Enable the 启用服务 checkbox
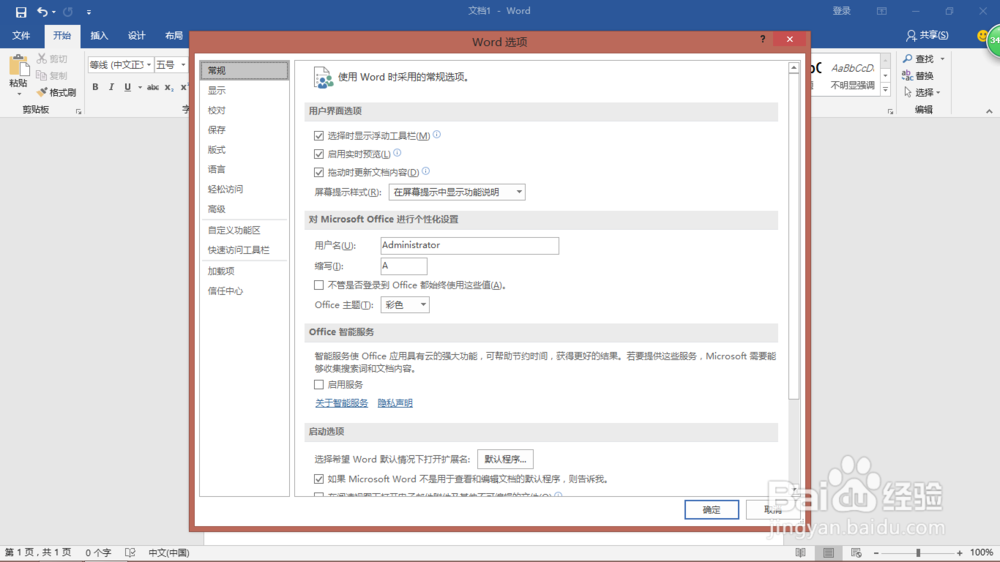 click(319, 385)
